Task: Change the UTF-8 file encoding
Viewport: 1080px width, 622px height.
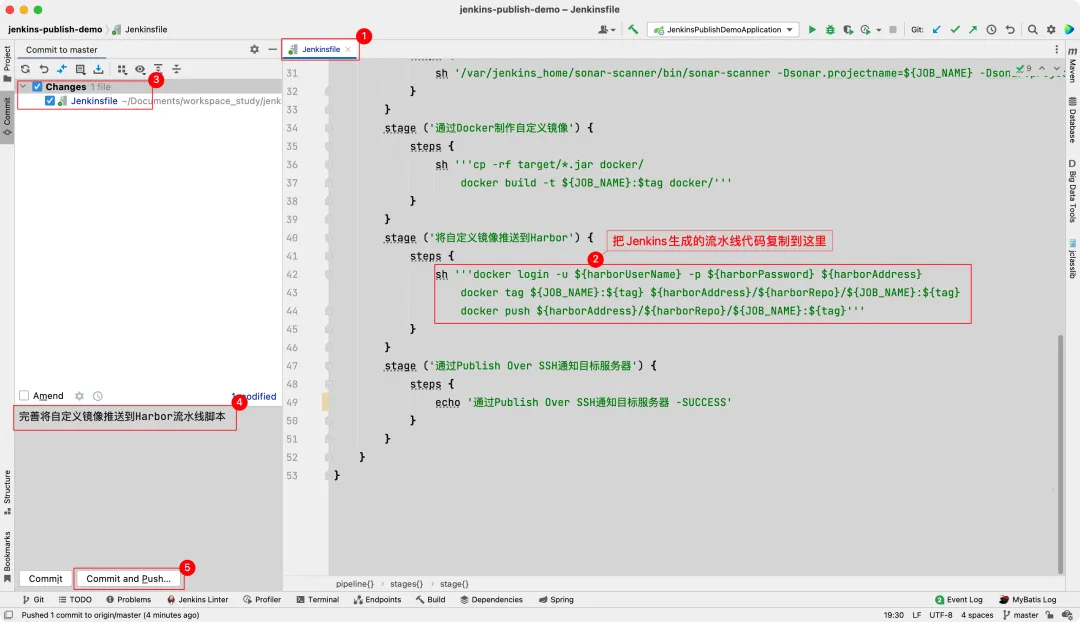Action: click(x=940, y=615)
